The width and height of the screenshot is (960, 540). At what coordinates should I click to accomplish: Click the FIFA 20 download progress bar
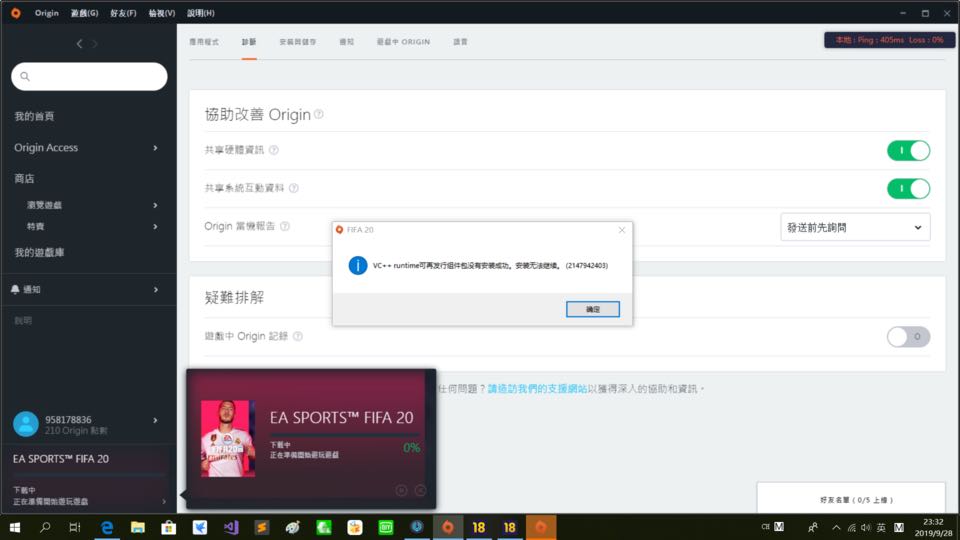(345, 435)
